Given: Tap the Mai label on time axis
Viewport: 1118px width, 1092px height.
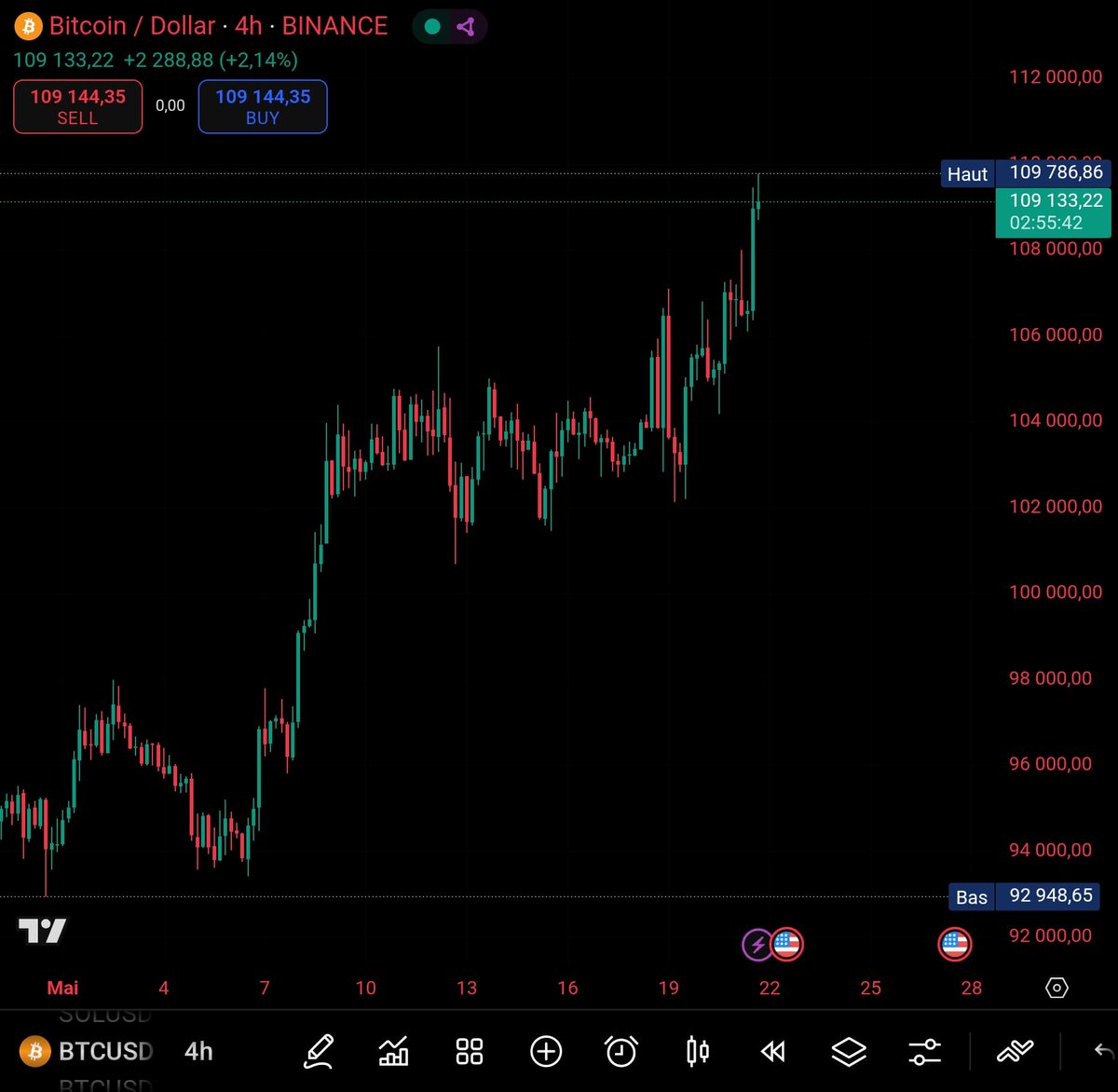Looking at the screenshot, I should point(63,988).
